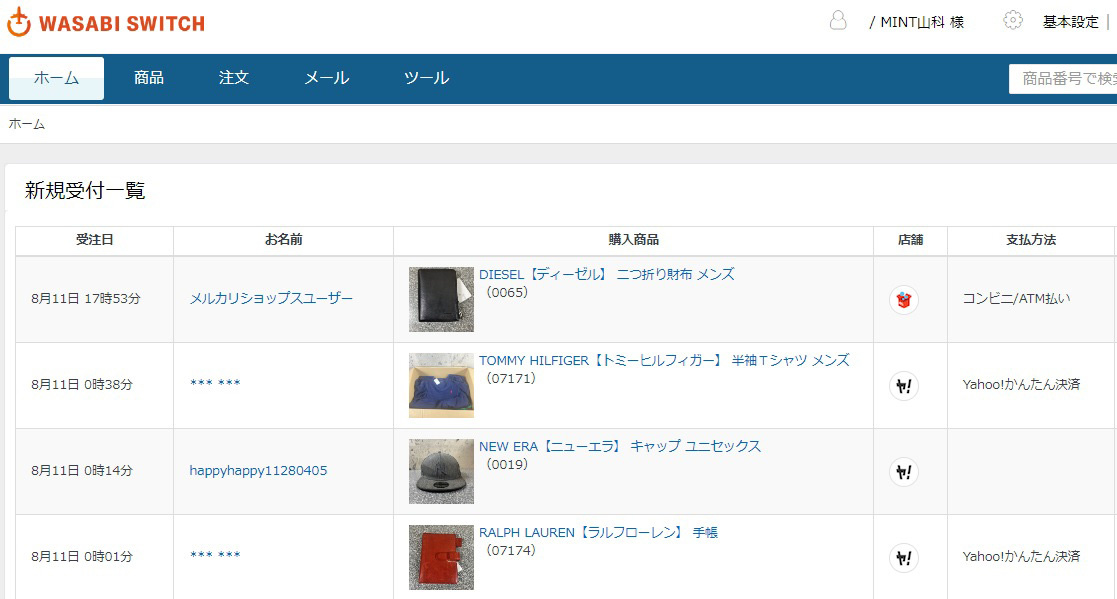This screenshot has height=599, width=1117.
Task: Click the Yahoo store icon in RALPH LAUREN row
Action: click(904, 558)
